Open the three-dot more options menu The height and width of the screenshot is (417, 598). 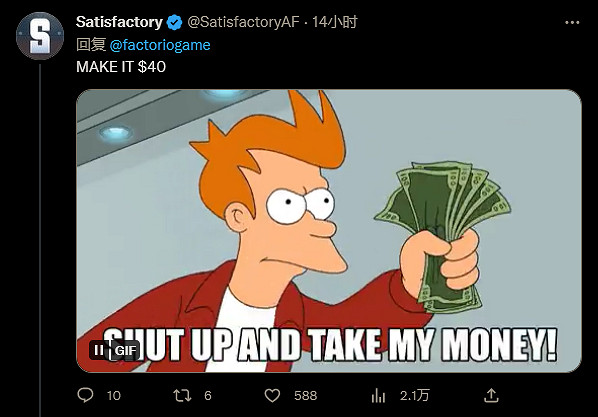click(572, 23)
